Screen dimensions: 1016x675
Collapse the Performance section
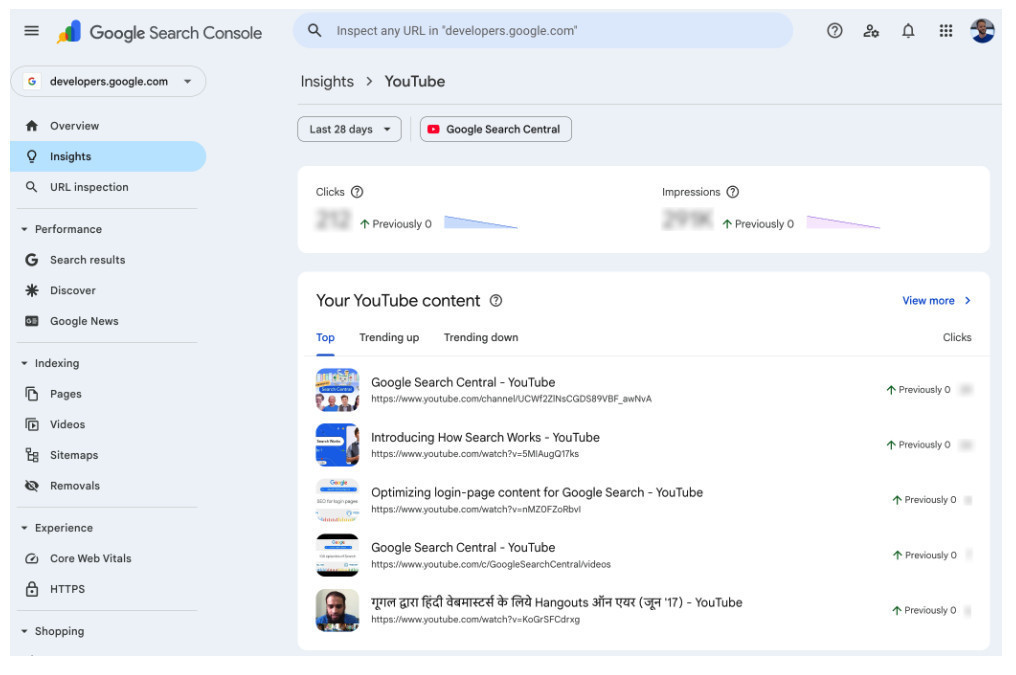[25, 229]
